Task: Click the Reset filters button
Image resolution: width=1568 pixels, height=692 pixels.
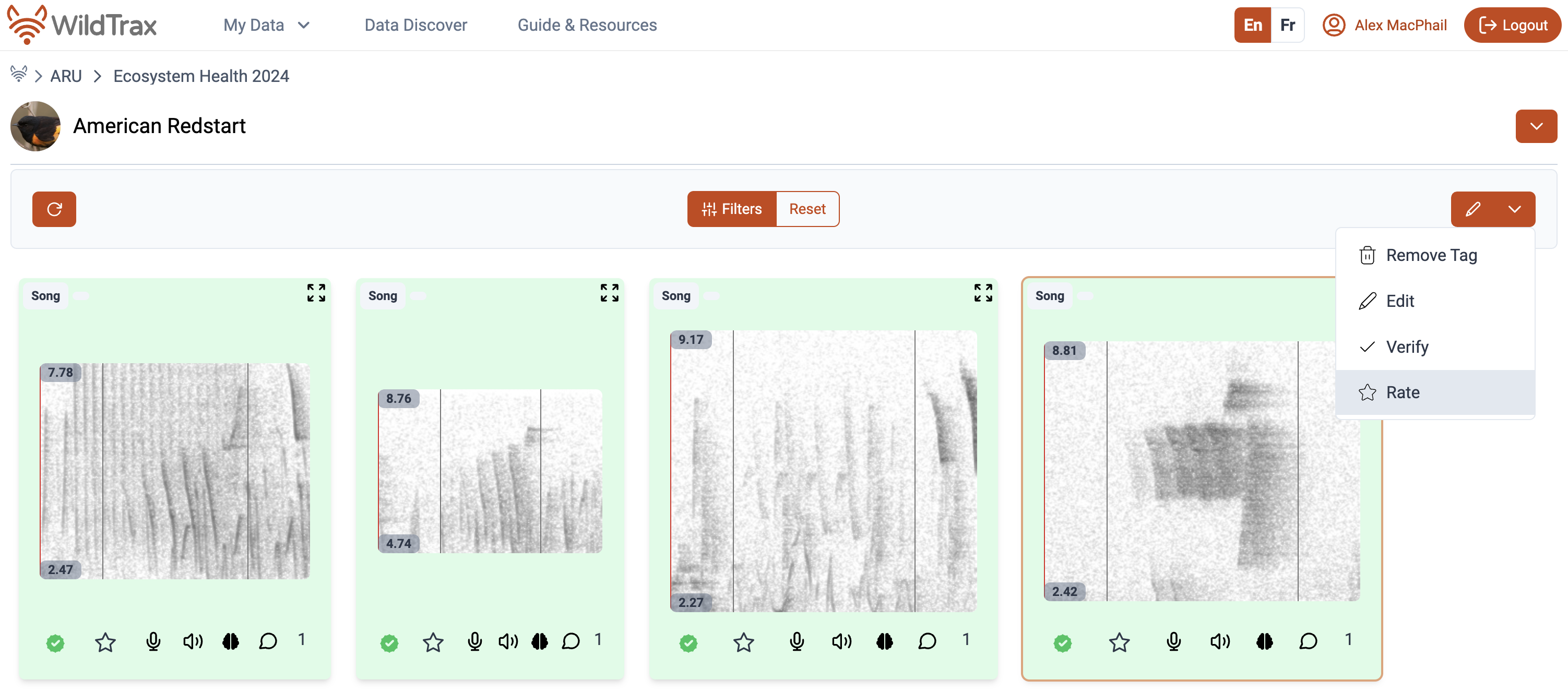Action: click(x=807, y=209)
